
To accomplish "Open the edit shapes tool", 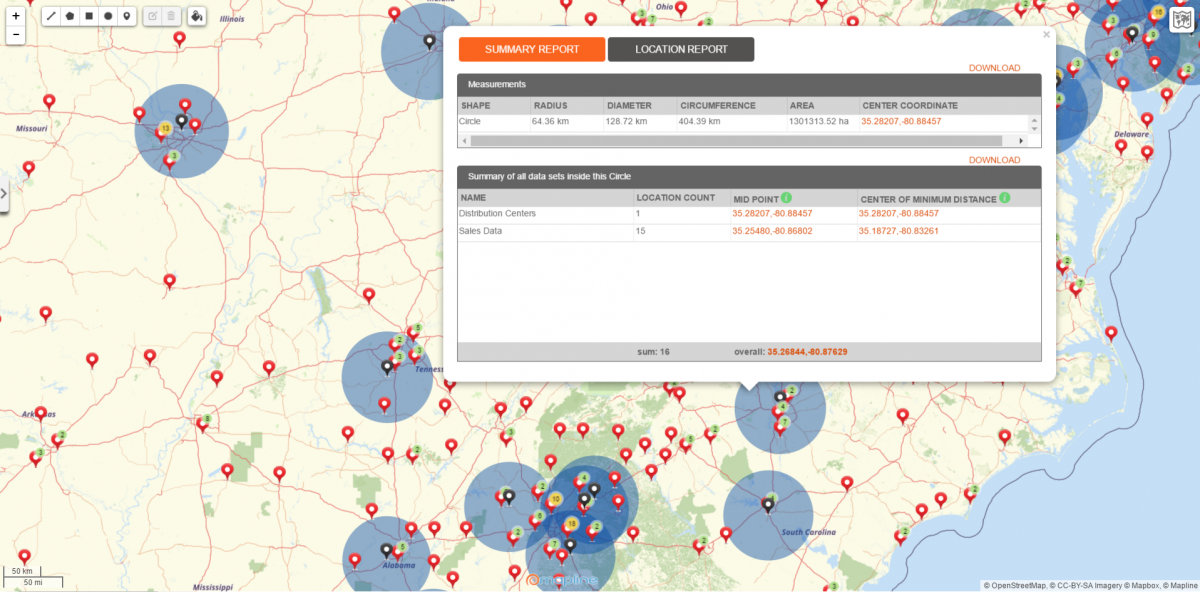I will (152, 15).
